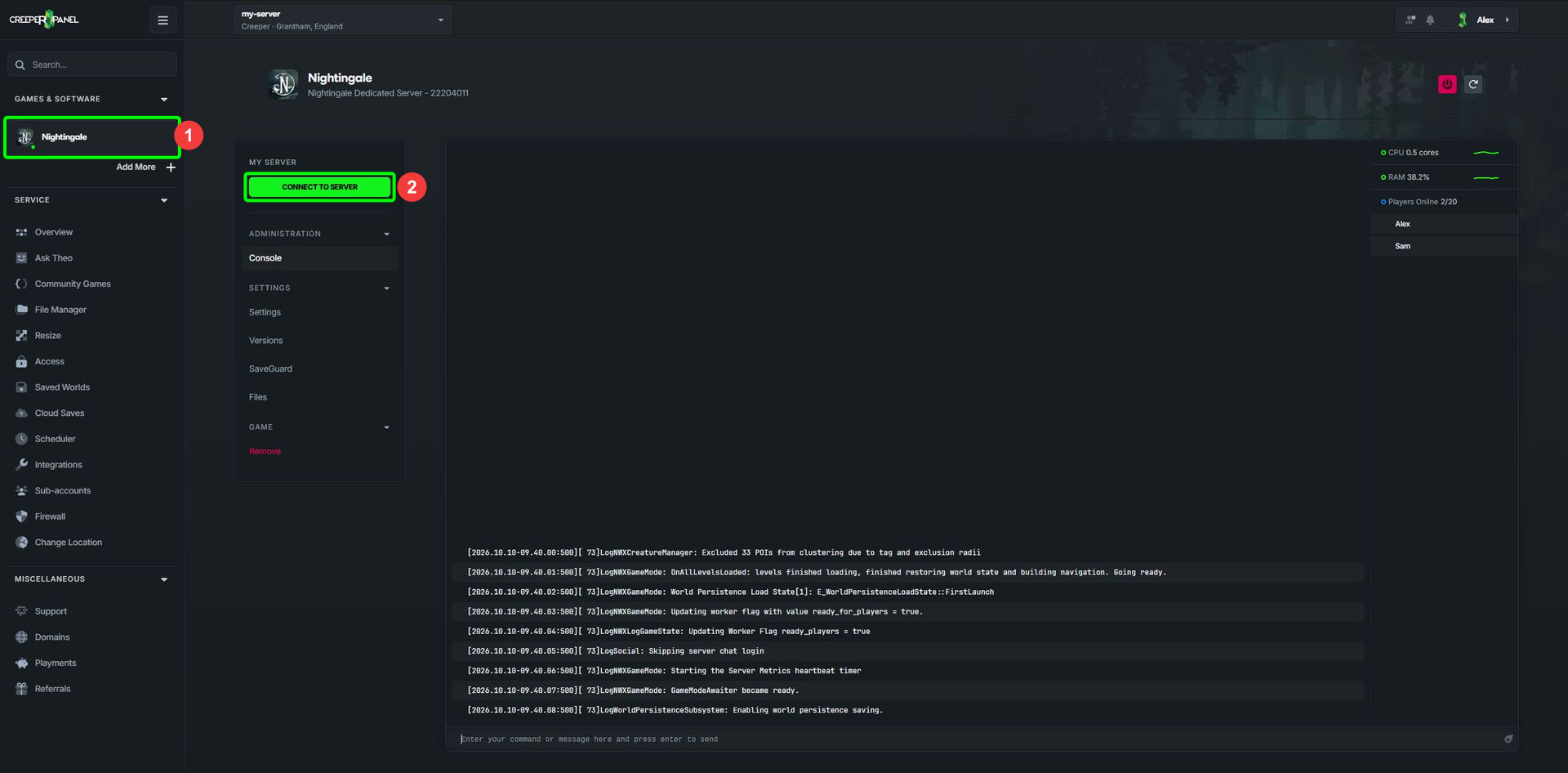
Task: Collapse the Settings section arrow
Action: [386, 288]
